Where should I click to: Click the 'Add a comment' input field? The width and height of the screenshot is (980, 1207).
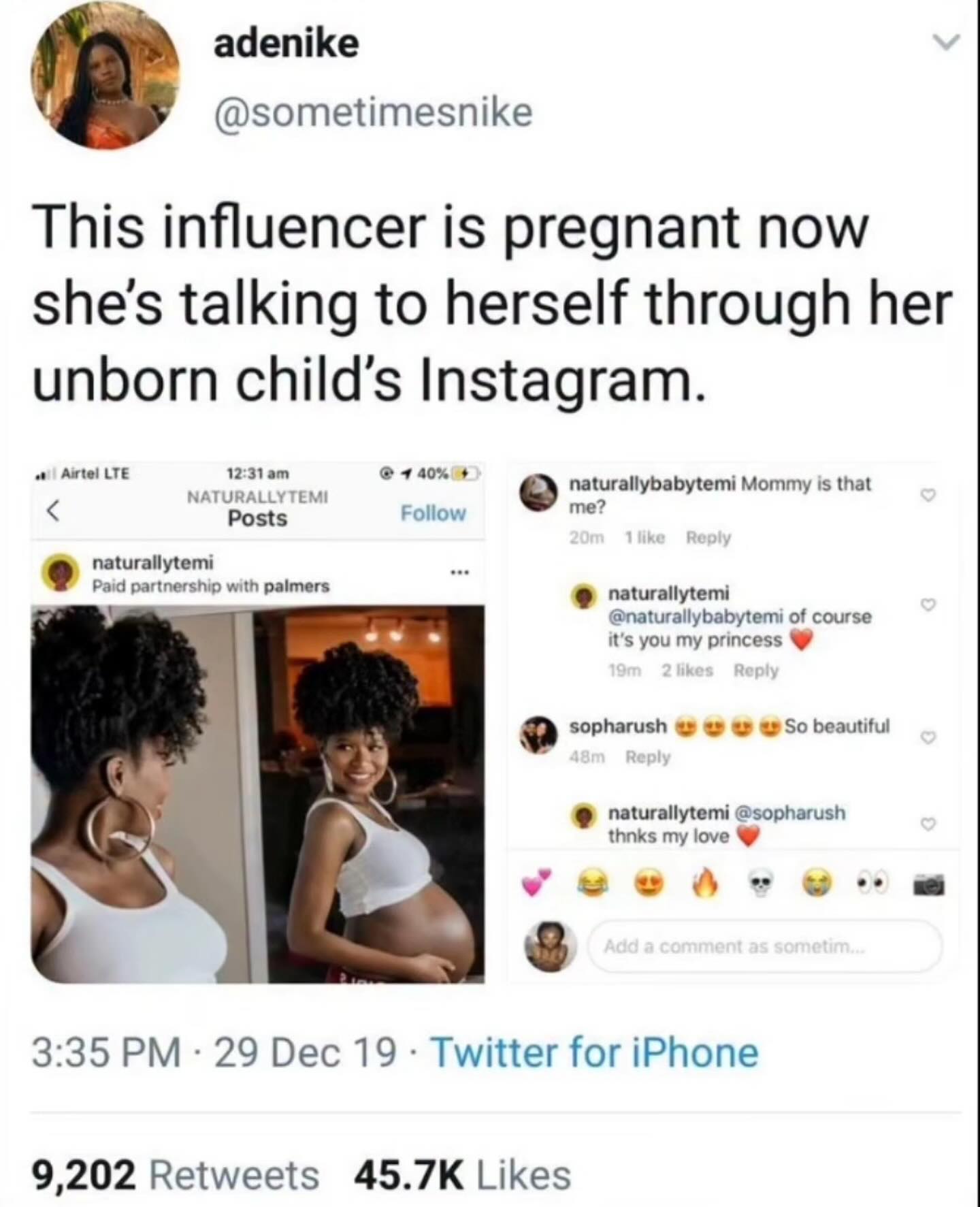[764, 946]
